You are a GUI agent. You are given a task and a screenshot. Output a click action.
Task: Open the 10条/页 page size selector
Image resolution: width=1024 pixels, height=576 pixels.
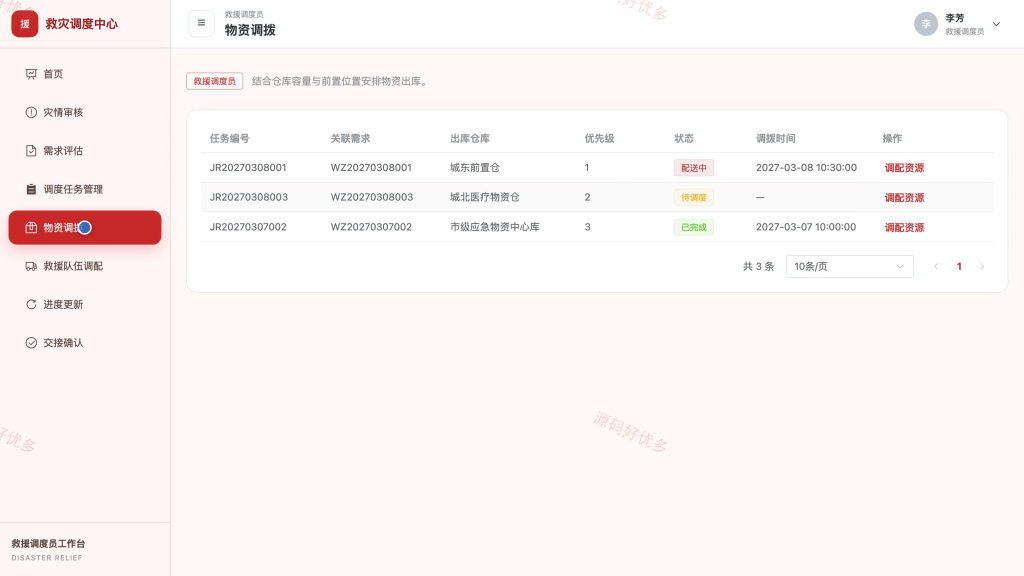pyautogui.click(x=849, y=266)
